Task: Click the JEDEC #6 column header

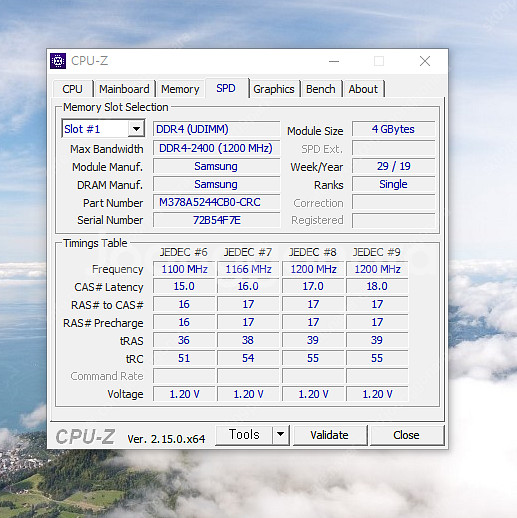Action: point(183,252)
